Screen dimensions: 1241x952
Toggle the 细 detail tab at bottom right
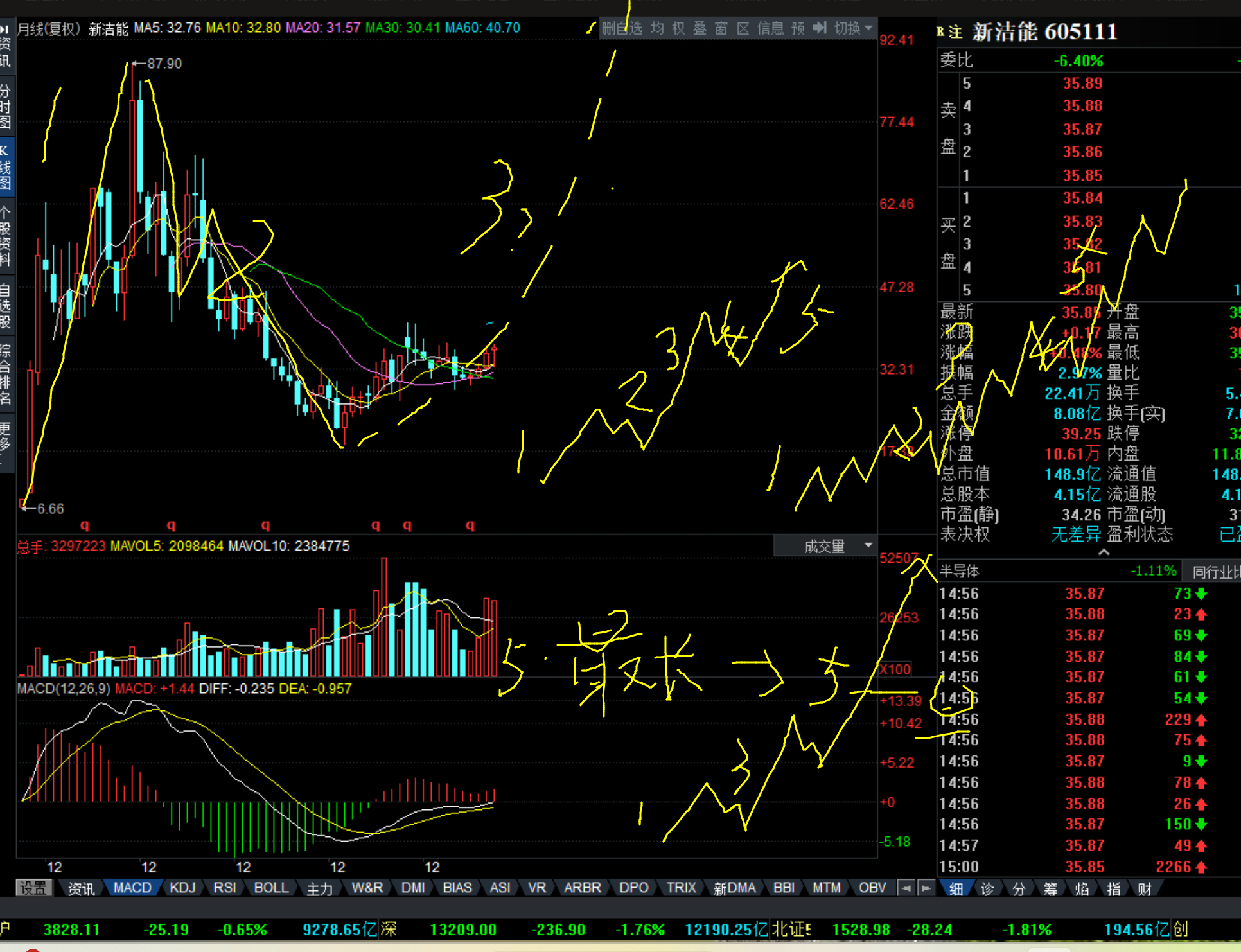tap(956, 889)
